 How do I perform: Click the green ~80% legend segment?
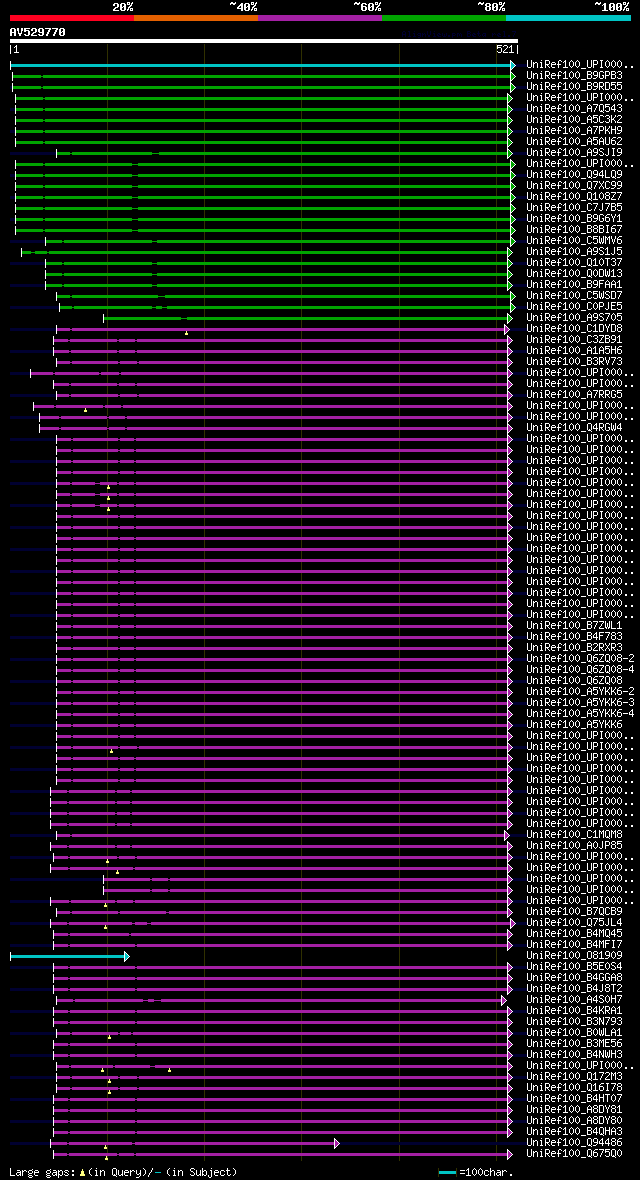(444, 17)
